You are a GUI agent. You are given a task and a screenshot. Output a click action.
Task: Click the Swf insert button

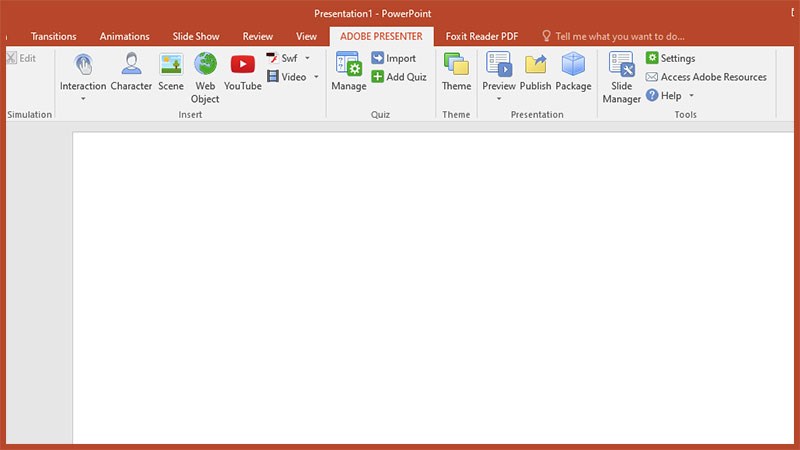(282, 58)
